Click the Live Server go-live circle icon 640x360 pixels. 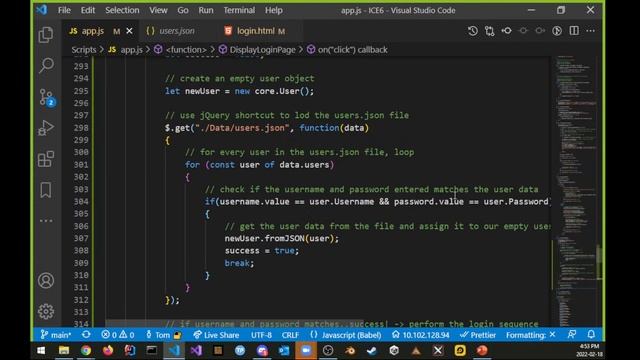pos(557,31)
